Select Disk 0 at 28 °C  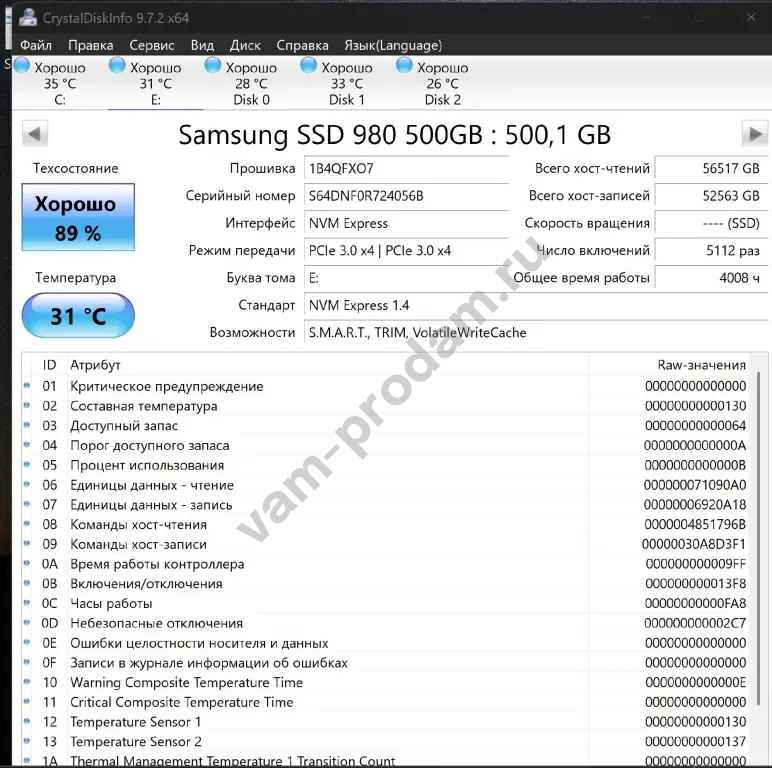(x=251, y=83)
